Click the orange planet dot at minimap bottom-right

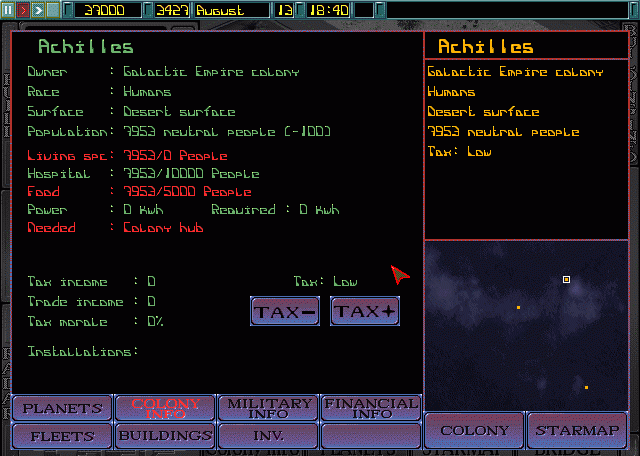click(x=586, y=387)
